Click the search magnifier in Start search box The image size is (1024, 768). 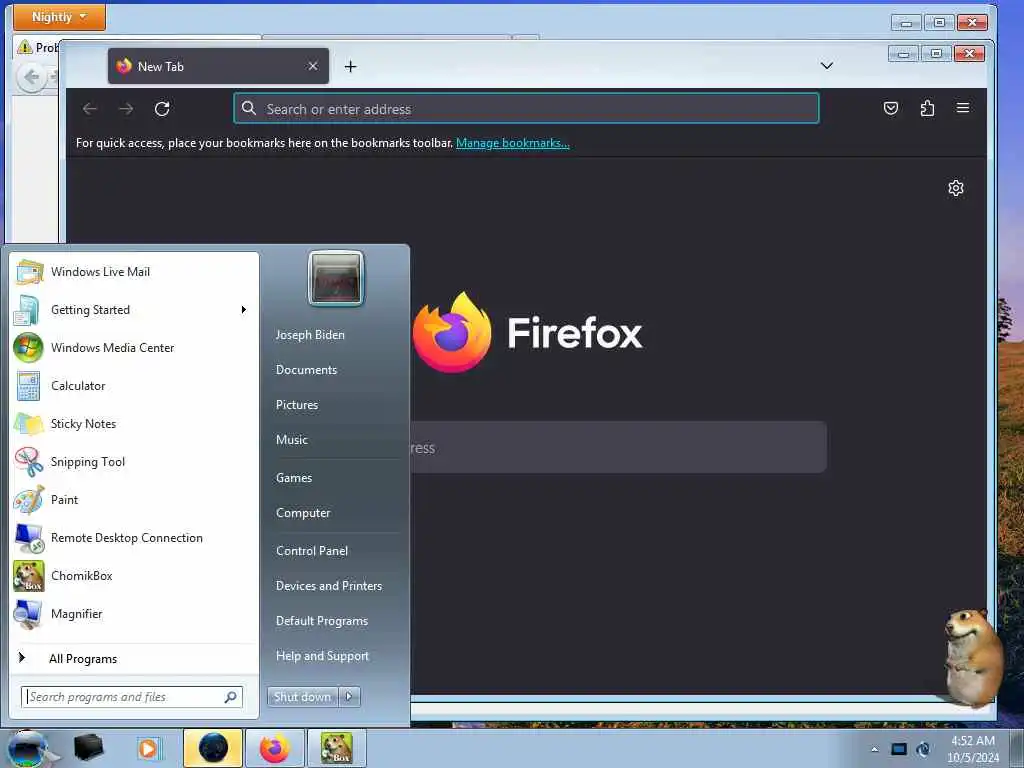coord(231,697)
